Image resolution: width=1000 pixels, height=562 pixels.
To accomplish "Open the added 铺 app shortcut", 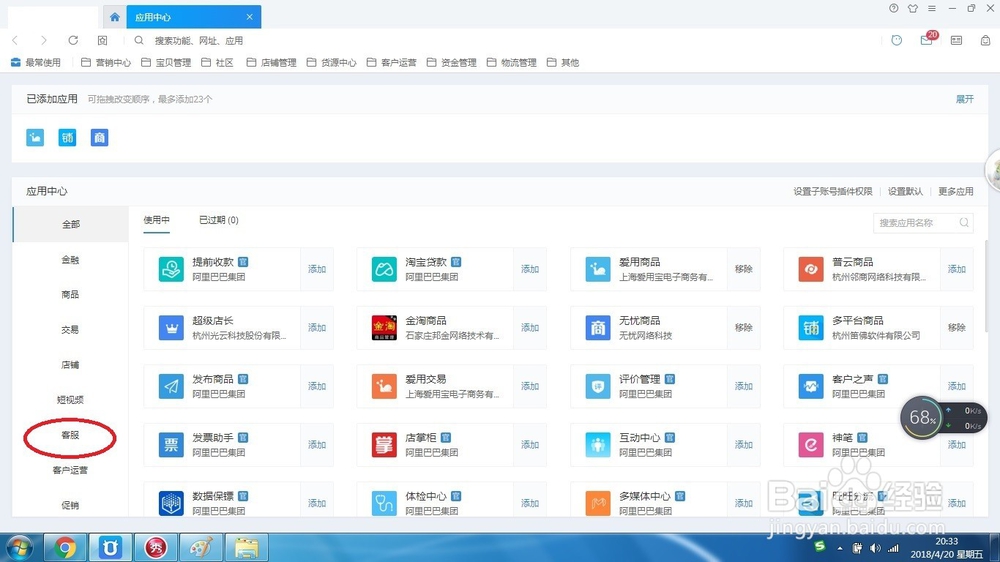I will (67, 137).
